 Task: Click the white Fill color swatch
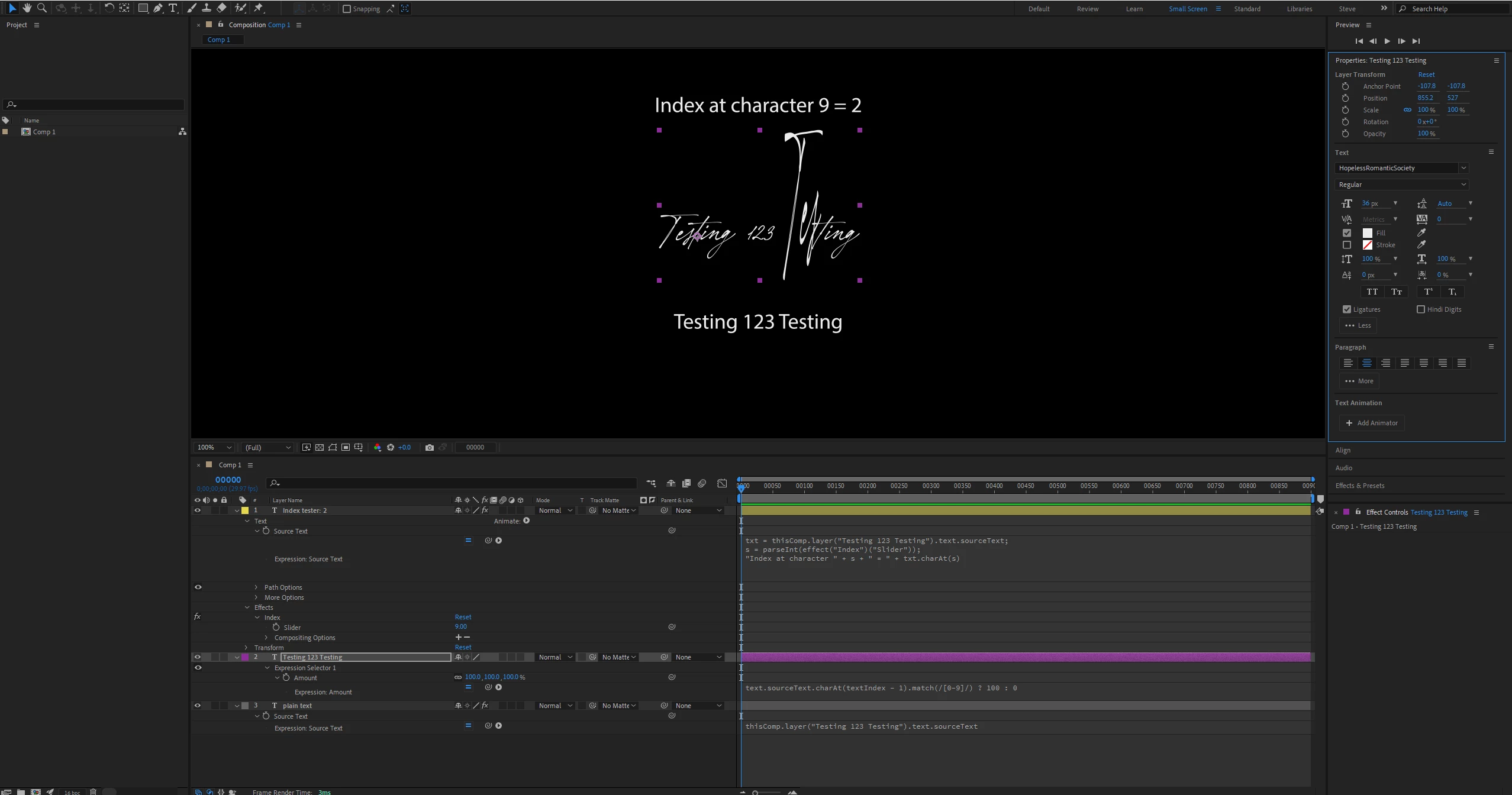click(x=1367, y=233)
